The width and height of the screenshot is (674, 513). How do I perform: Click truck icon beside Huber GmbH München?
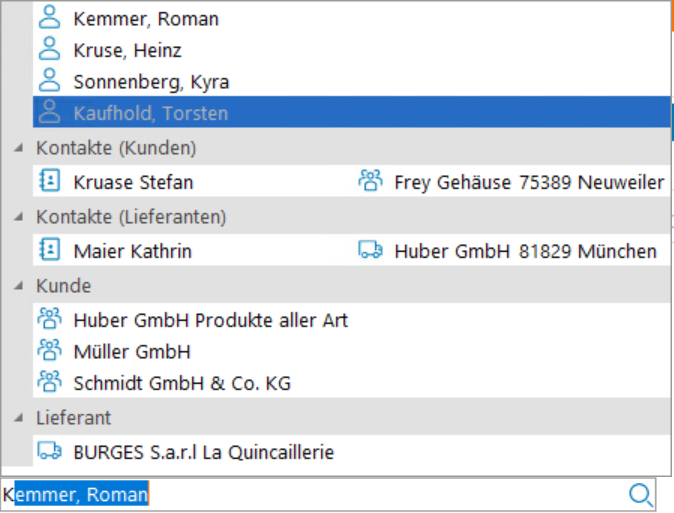(370, 250)
